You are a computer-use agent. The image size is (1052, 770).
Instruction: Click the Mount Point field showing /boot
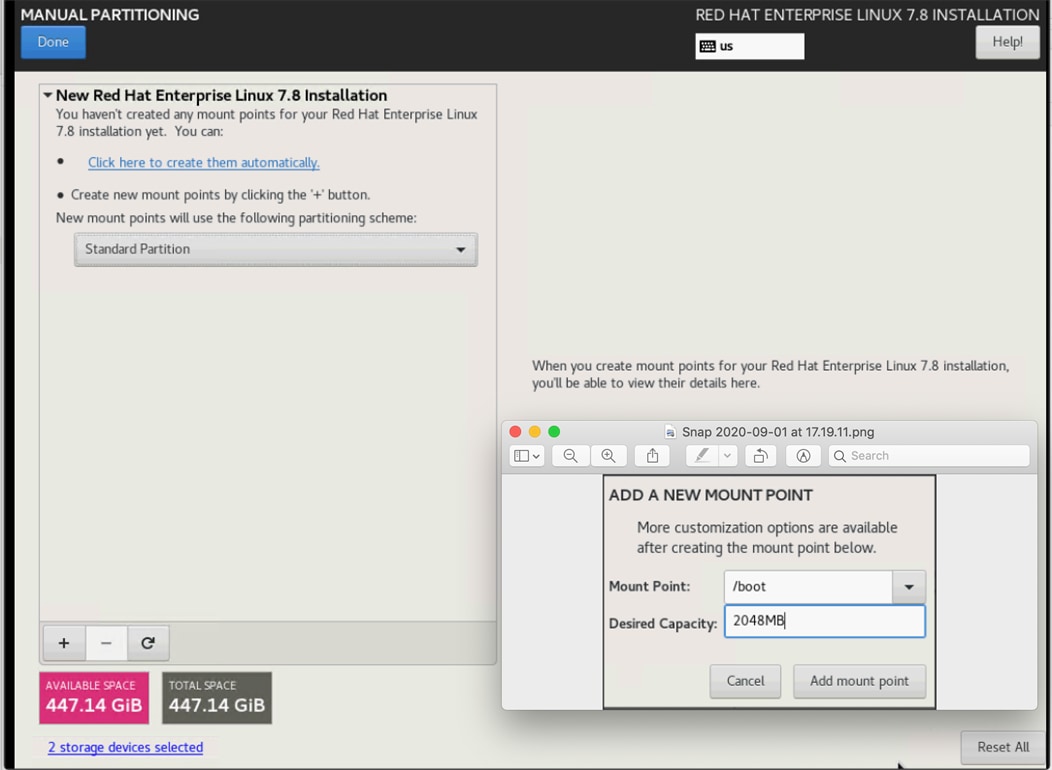[808, 587]
